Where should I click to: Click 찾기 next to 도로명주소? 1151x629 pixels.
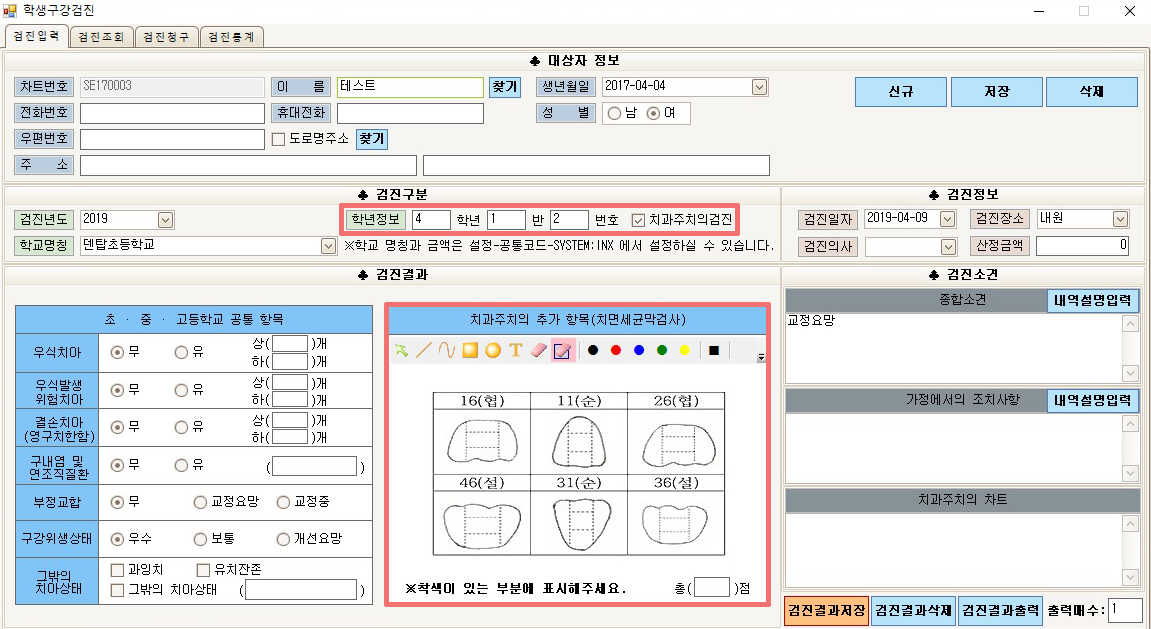371,139
